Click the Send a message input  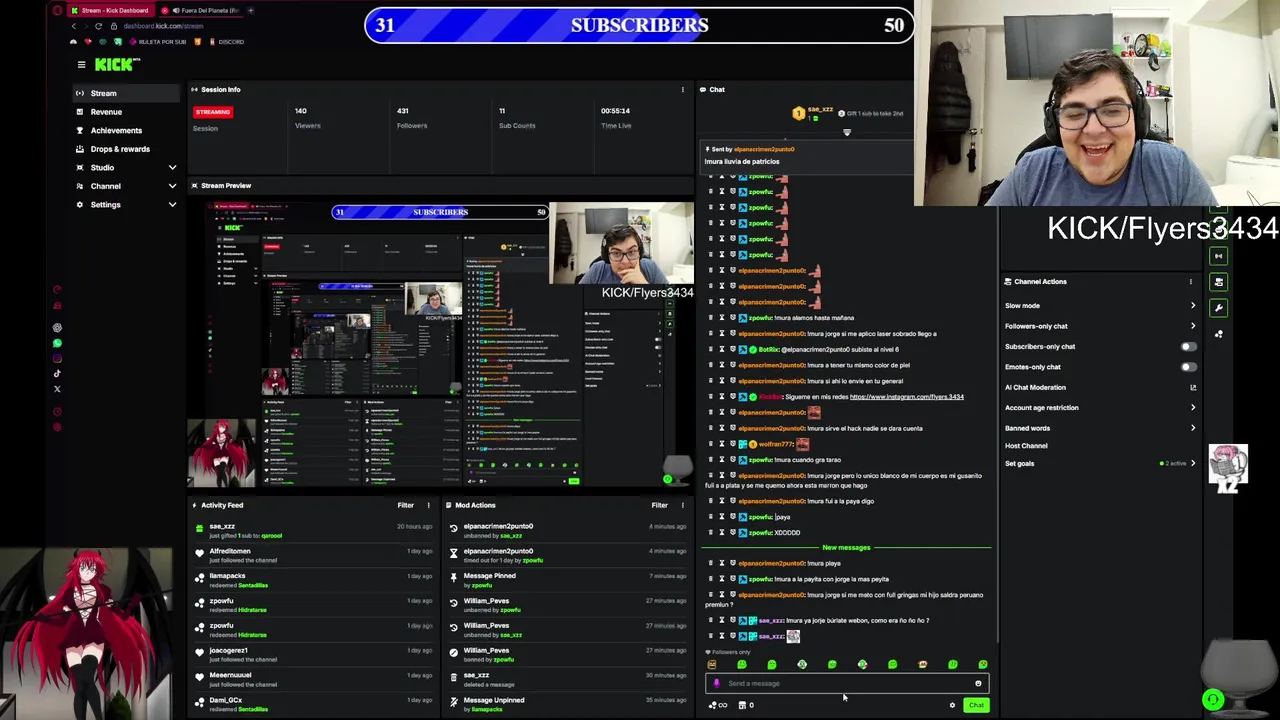(846, 684)
